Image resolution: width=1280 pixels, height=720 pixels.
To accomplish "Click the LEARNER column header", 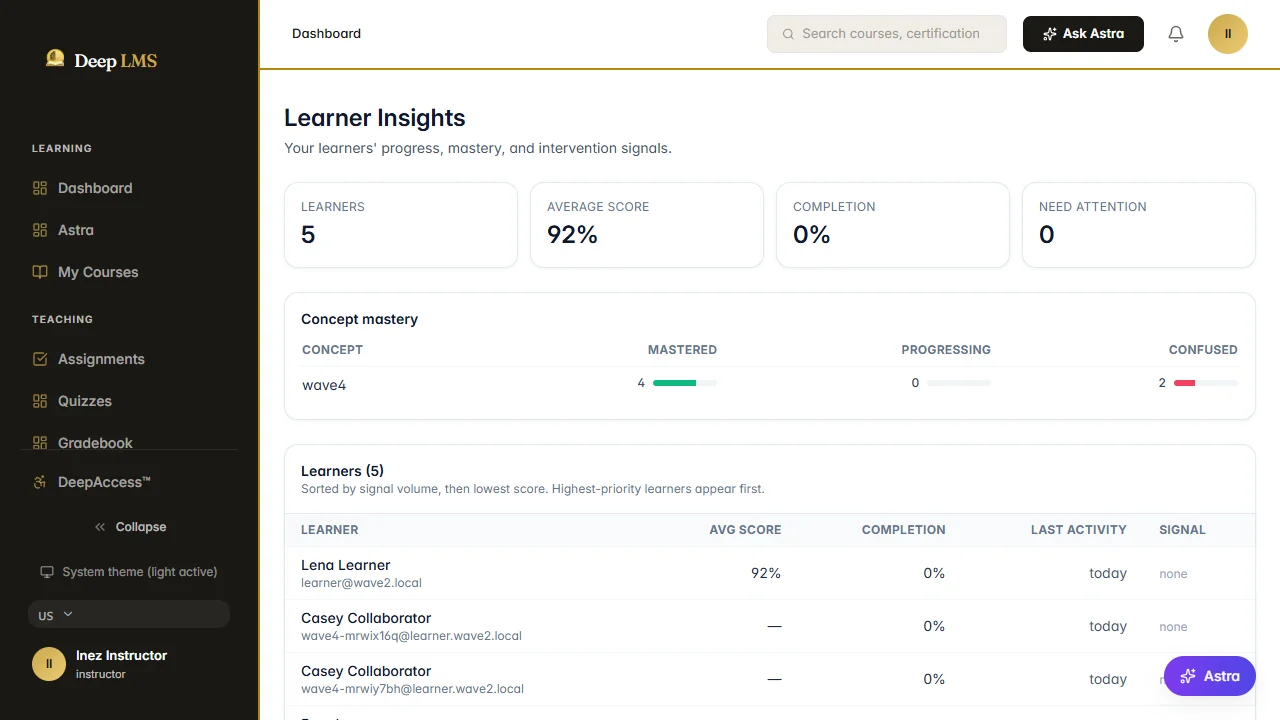I will click(330, 530).
